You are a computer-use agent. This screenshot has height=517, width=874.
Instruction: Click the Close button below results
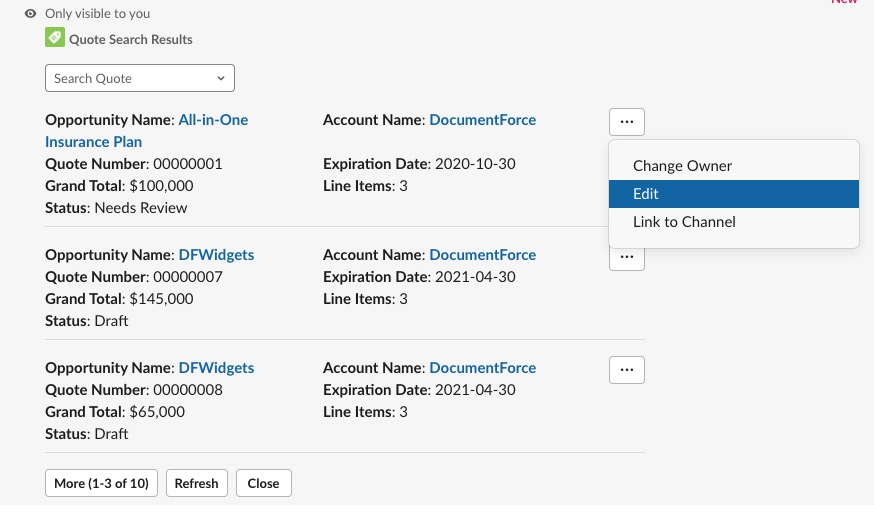tap(264, 483)
